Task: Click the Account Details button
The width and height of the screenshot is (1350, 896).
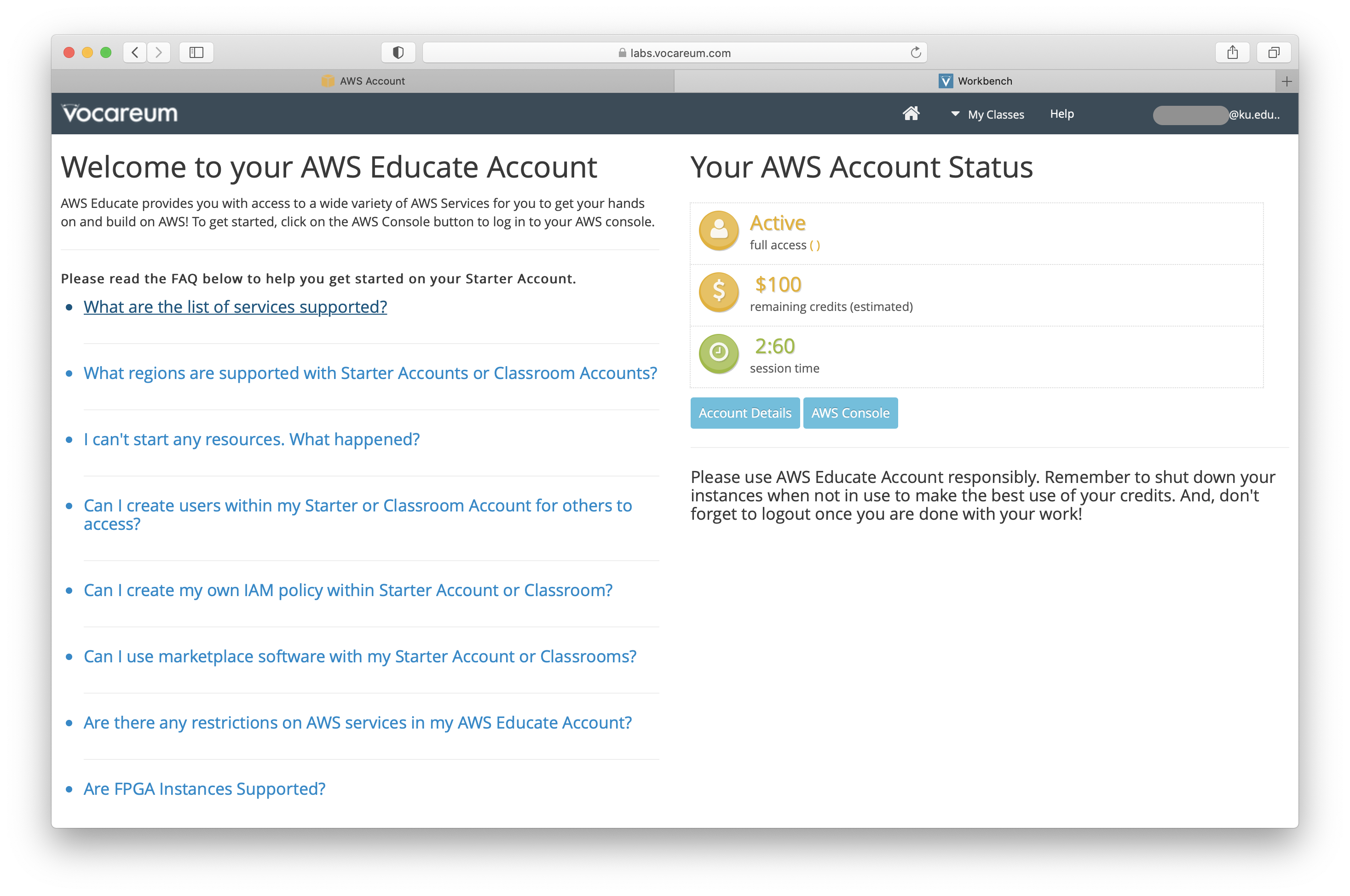Action: tap(744, 413)
